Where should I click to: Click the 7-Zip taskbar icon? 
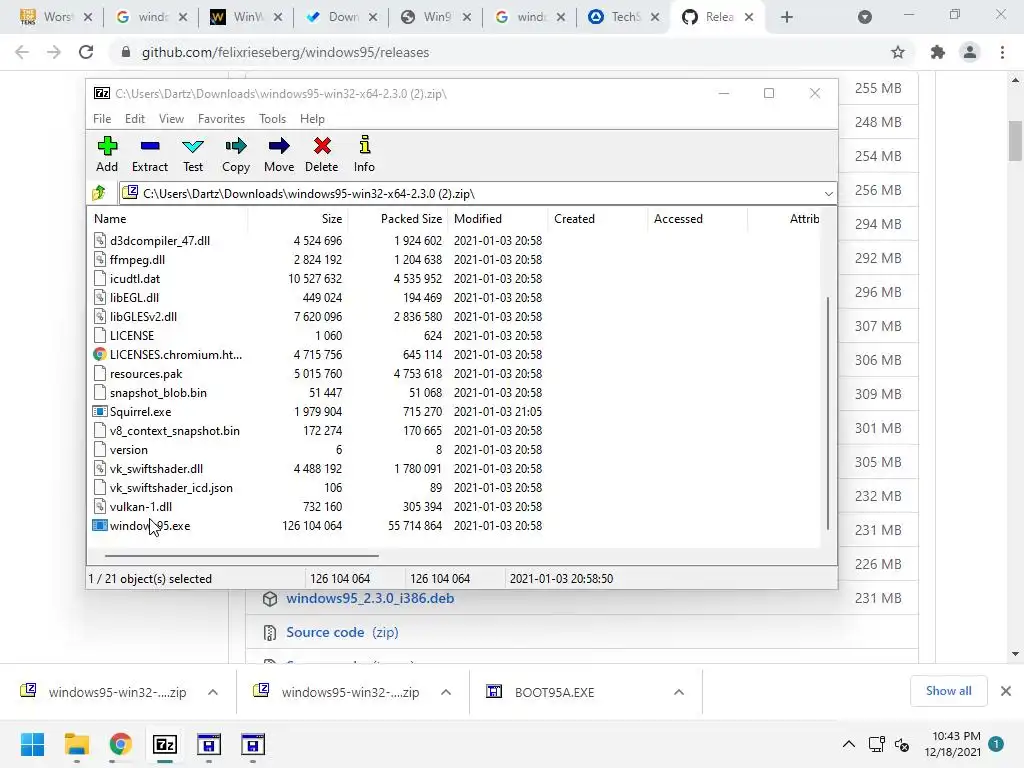165,744
